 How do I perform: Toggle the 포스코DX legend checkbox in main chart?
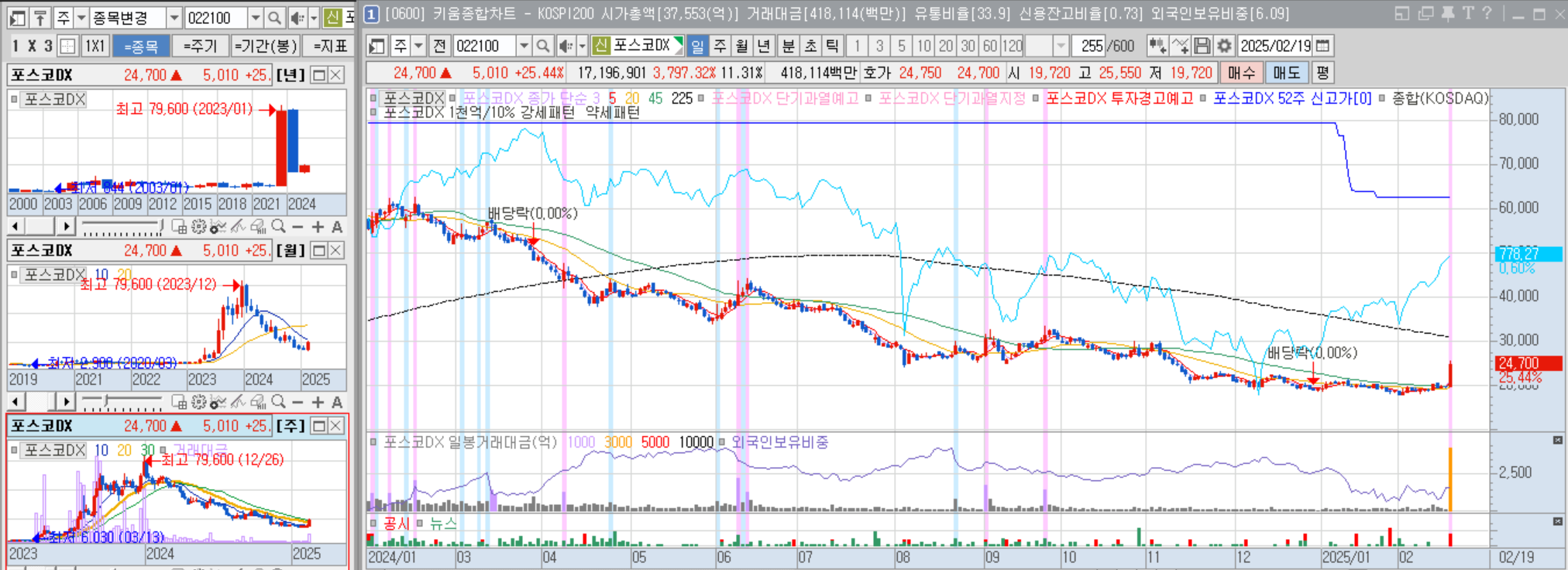(x=373, y=98)
